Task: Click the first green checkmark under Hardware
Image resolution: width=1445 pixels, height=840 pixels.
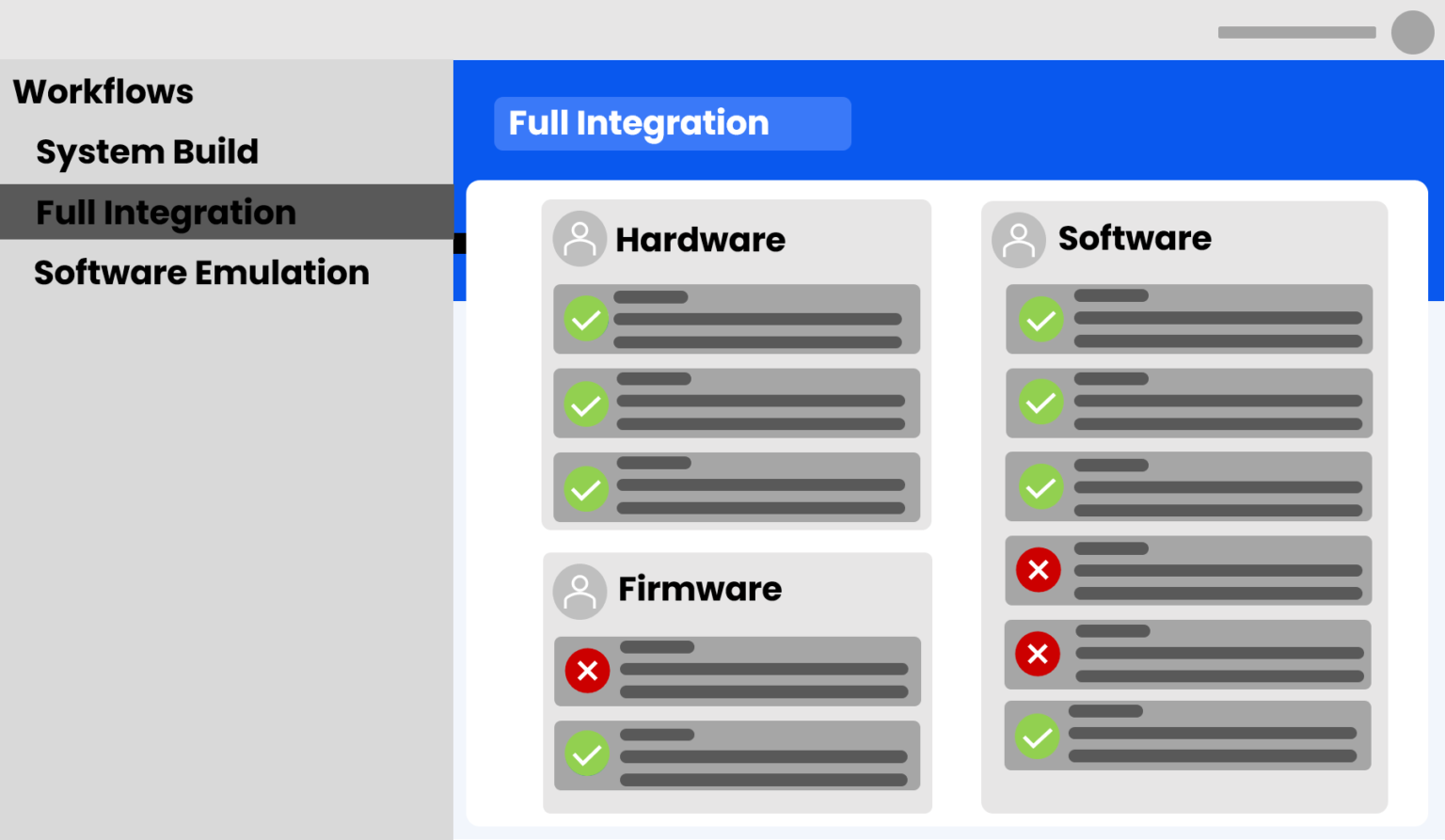Action: 586,319
